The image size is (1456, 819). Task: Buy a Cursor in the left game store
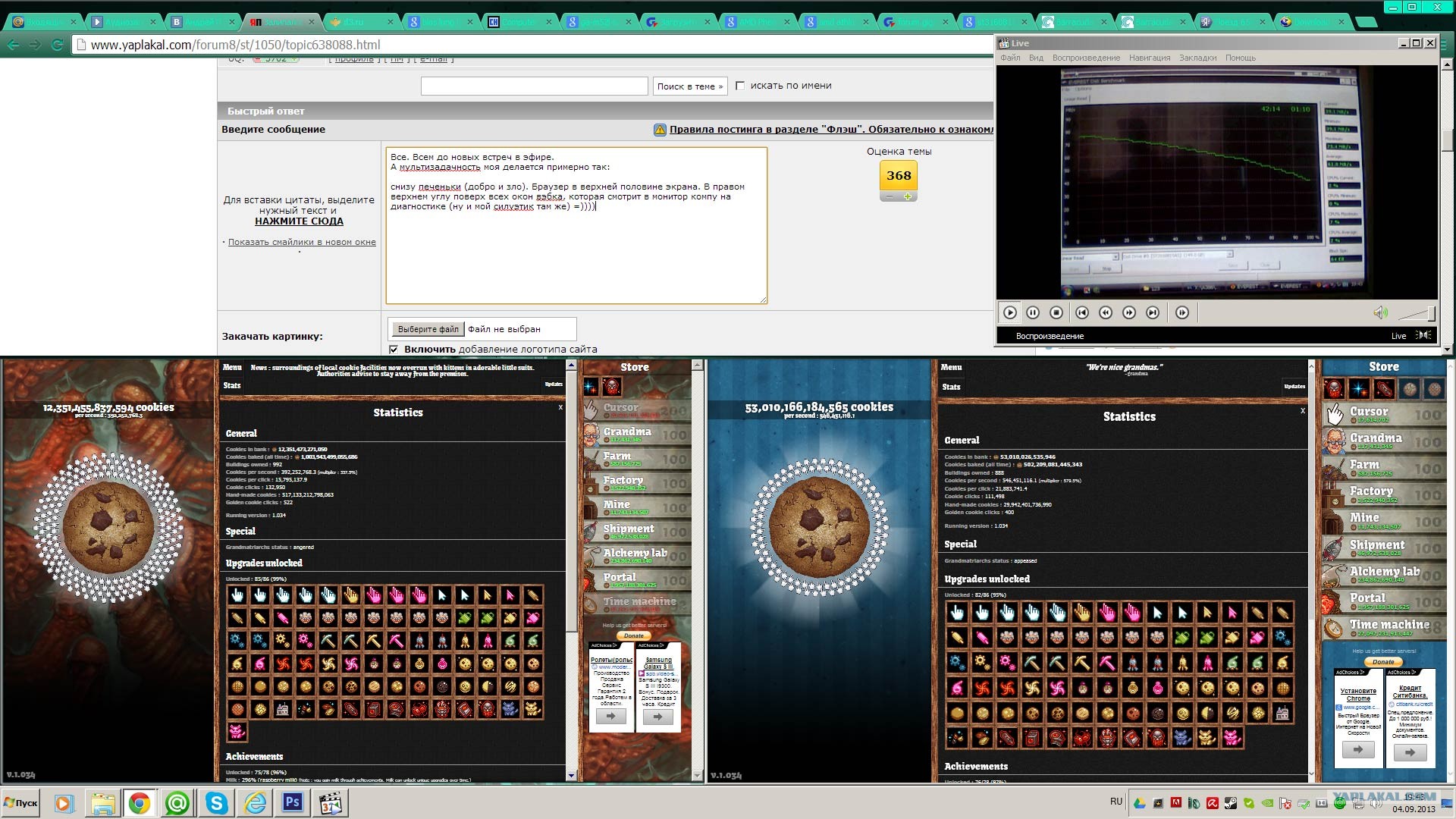636,410
